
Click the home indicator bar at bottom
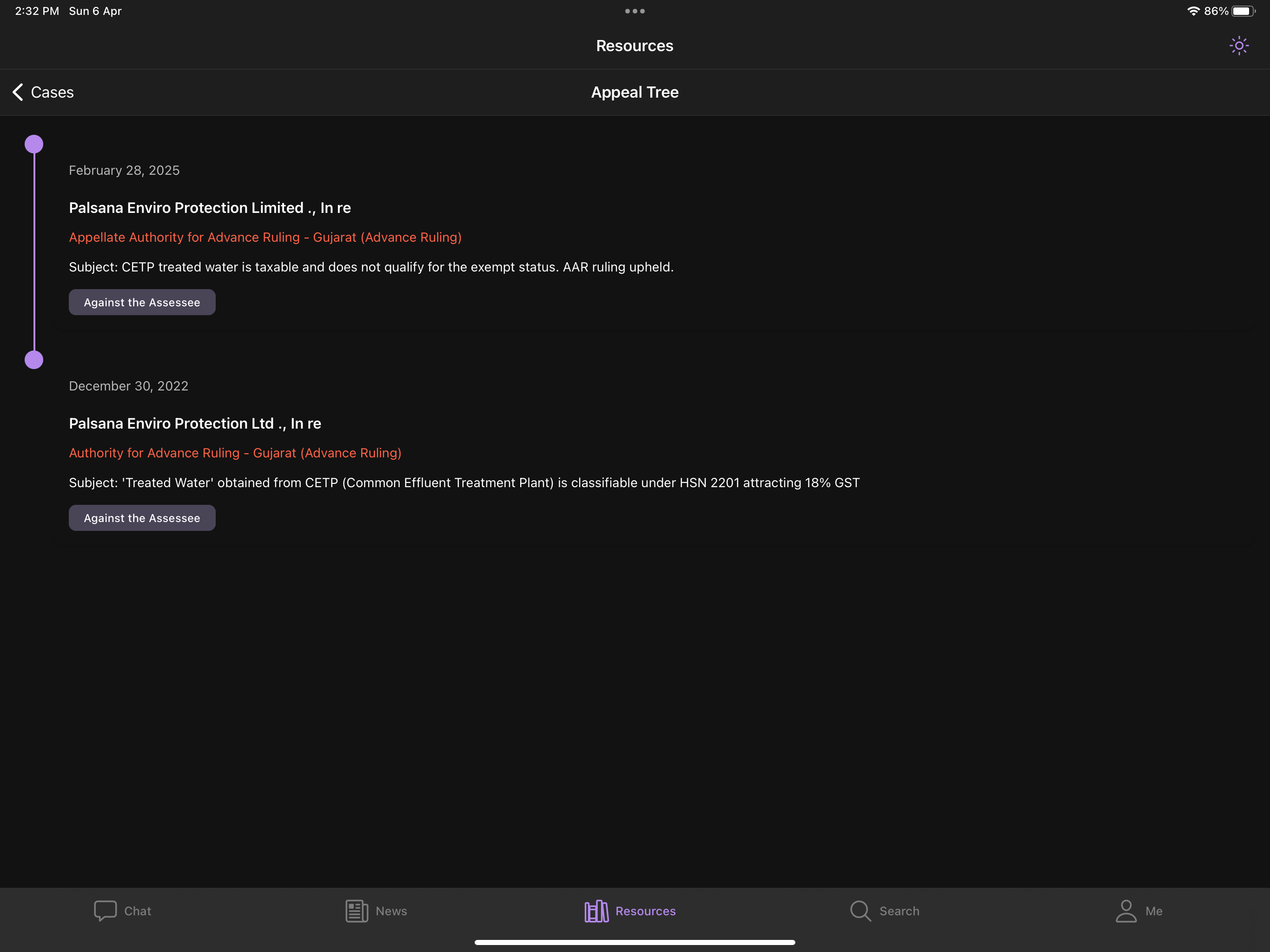click(635, 942)
